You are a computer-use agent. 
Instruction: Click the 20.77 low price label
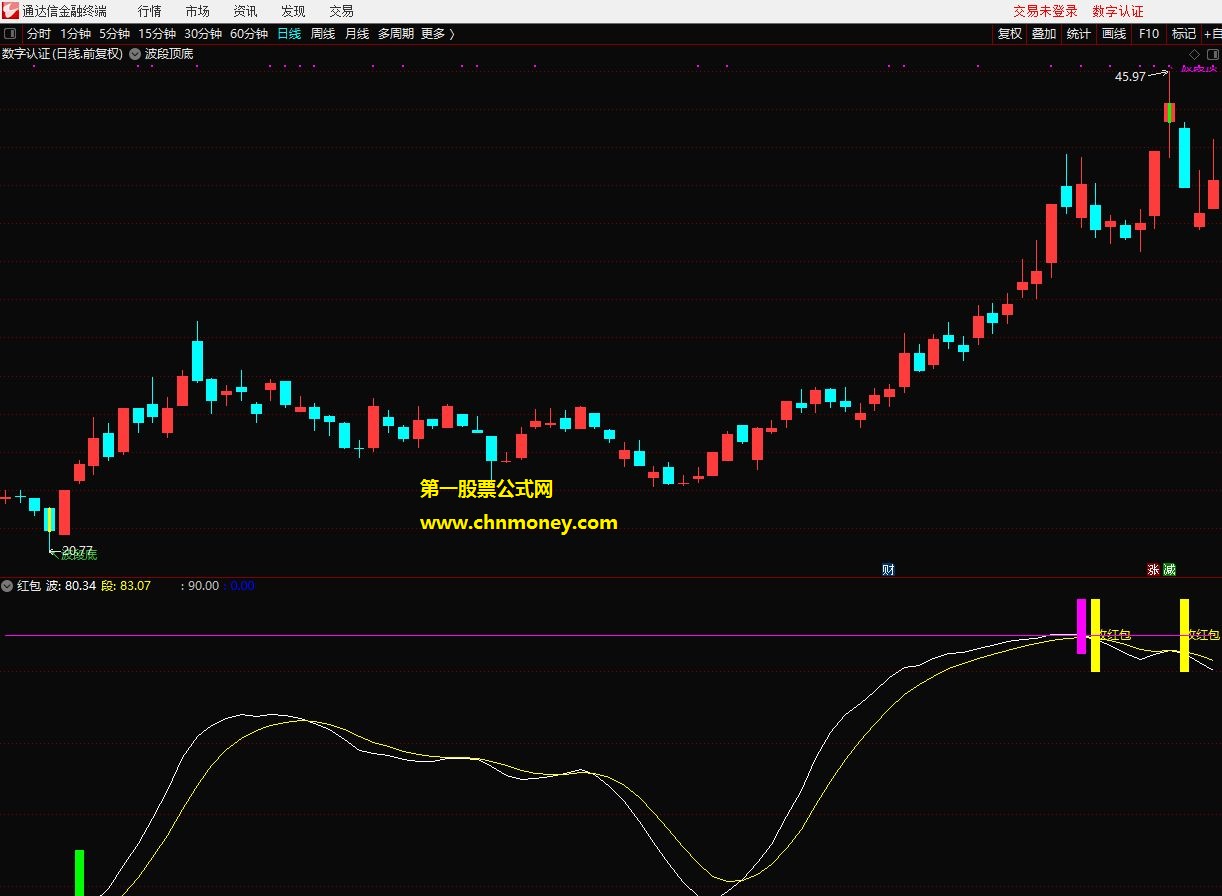(78, 551)
